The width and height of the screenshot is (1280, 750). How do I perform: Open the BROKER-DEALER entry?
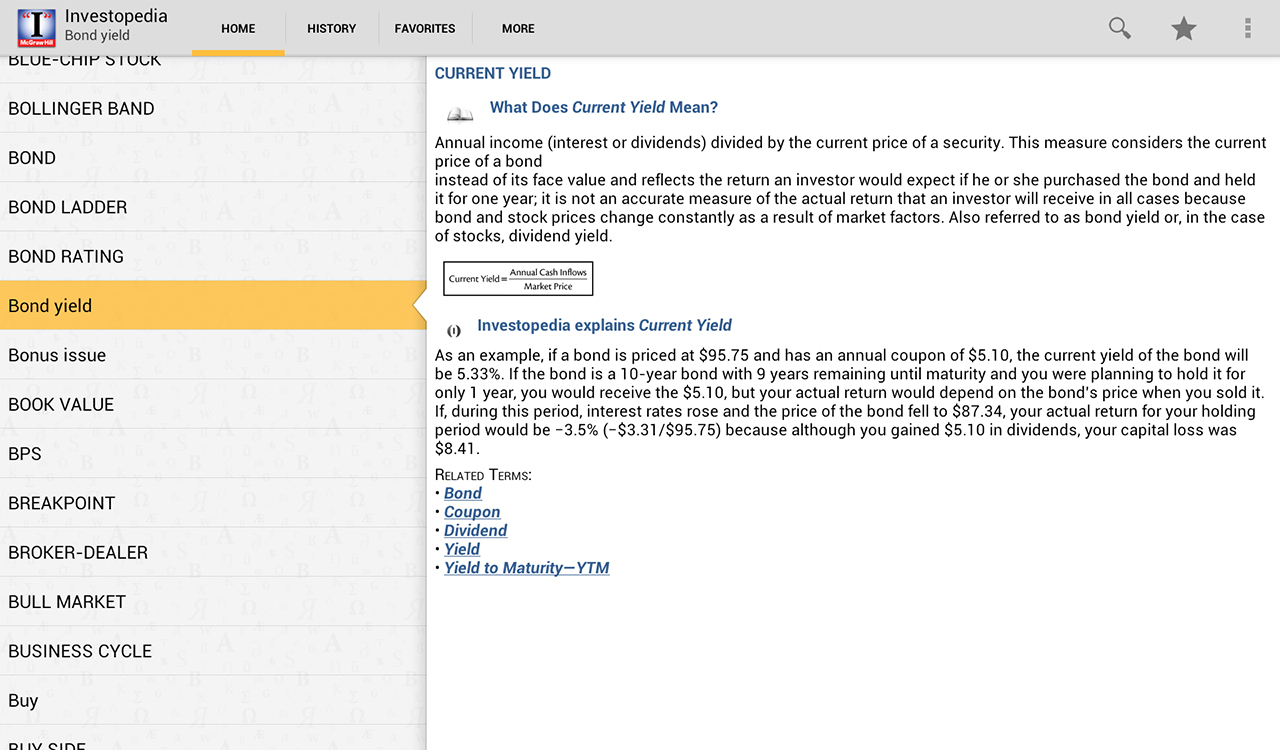coord(213,552)
